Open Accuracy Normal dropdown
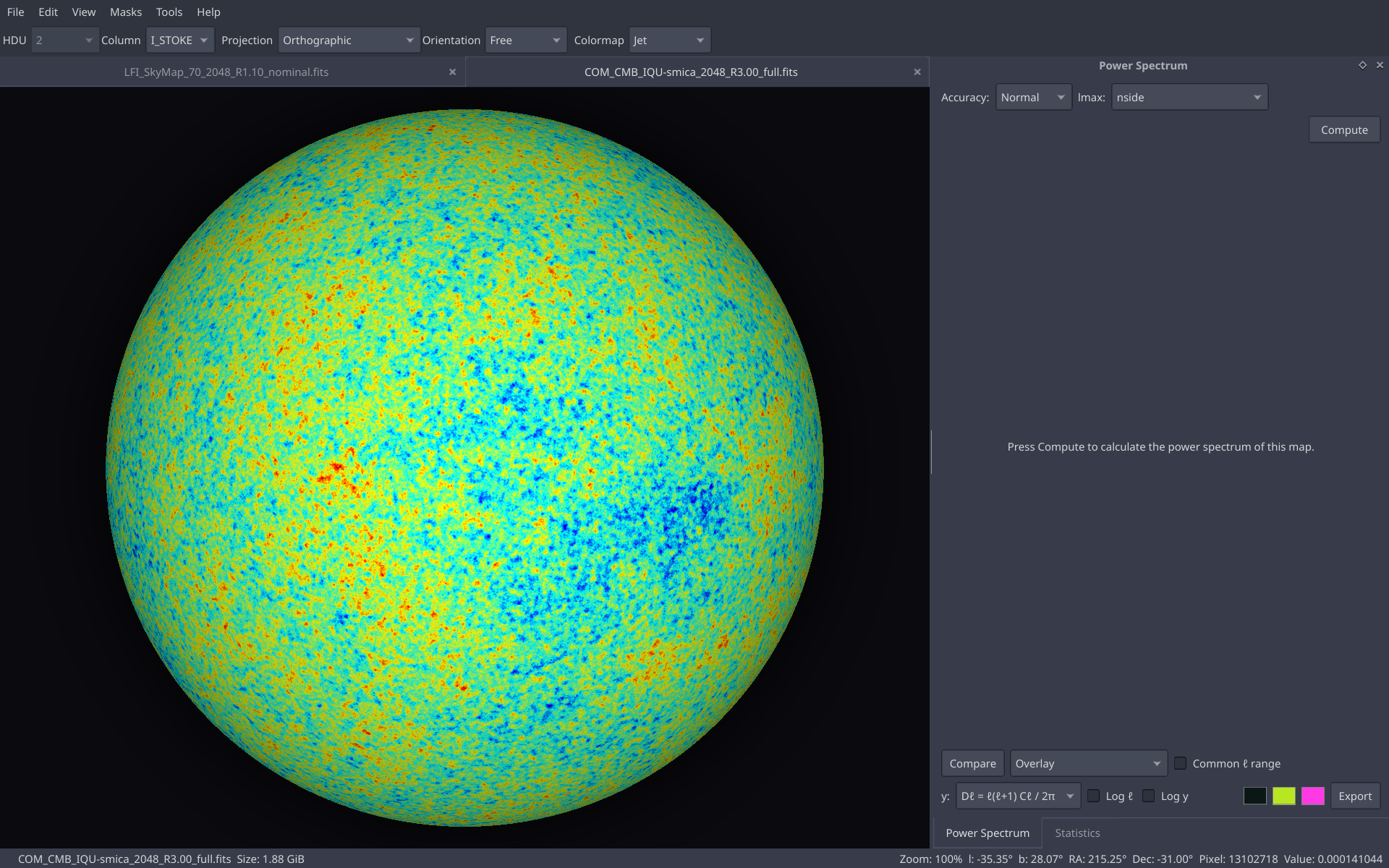The image size is (1389, 868). [x=1033, y=98]
